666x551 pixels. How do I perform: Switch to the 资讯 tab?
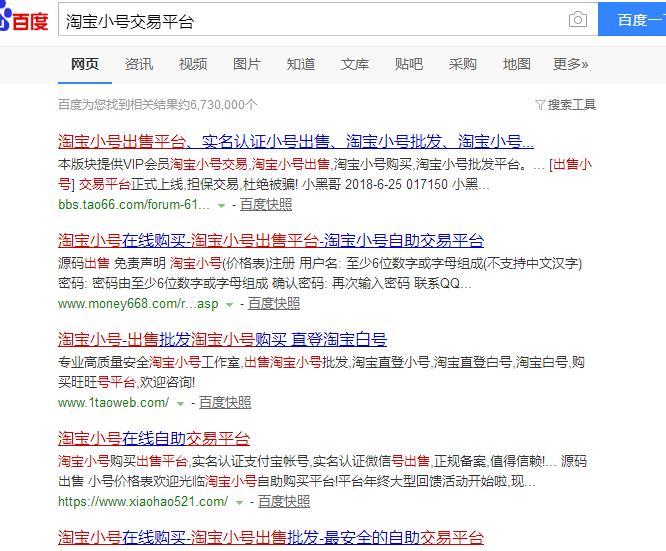coord(139,64)
